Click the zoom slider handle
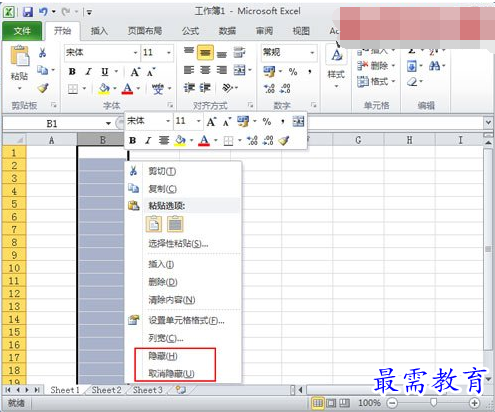The width and height of the screenshot is (495, 412). click(433, 402)
